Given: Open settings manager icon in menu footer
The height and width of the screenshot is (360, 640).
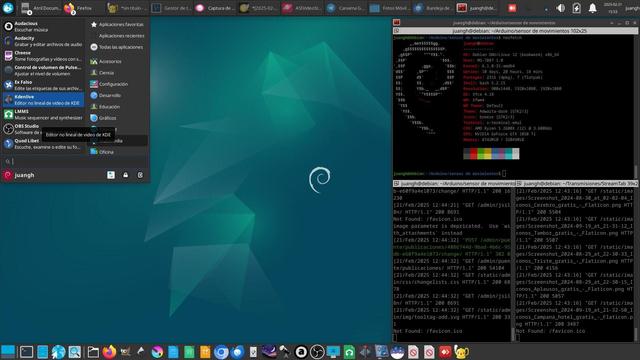Looking at the screenshot, I should coord(111,175).
